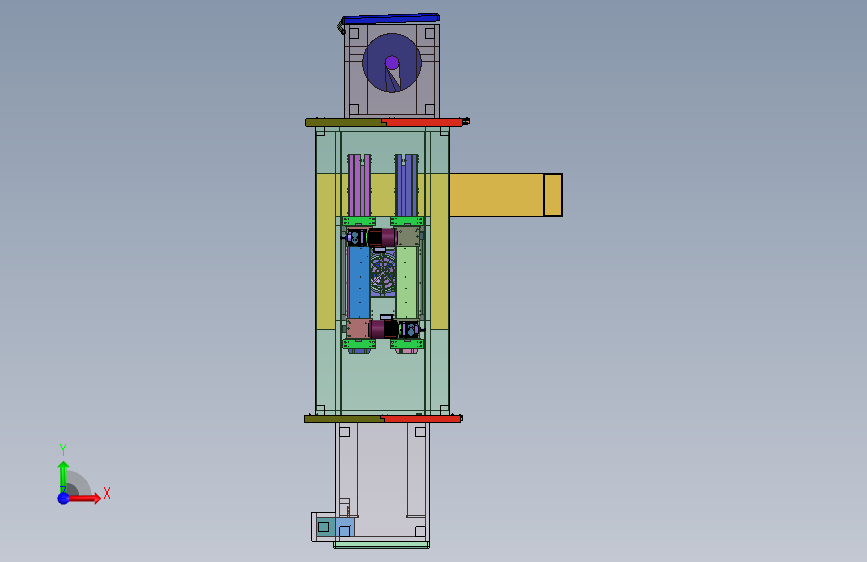This screenshot has height=562, width=867.
Task: Select the blue vertical panel inside the frame
Action: tap(359, 282)
